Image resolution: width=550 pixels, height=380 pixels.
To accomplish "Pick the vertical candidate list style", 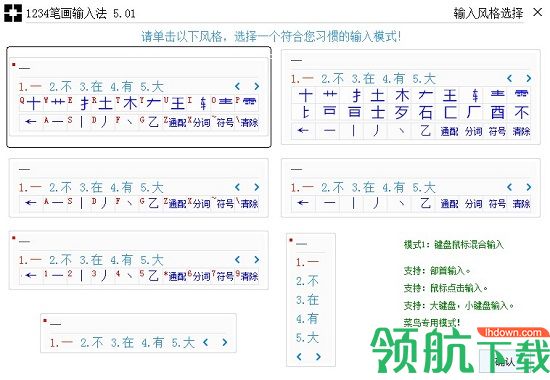I will (311, 300).
